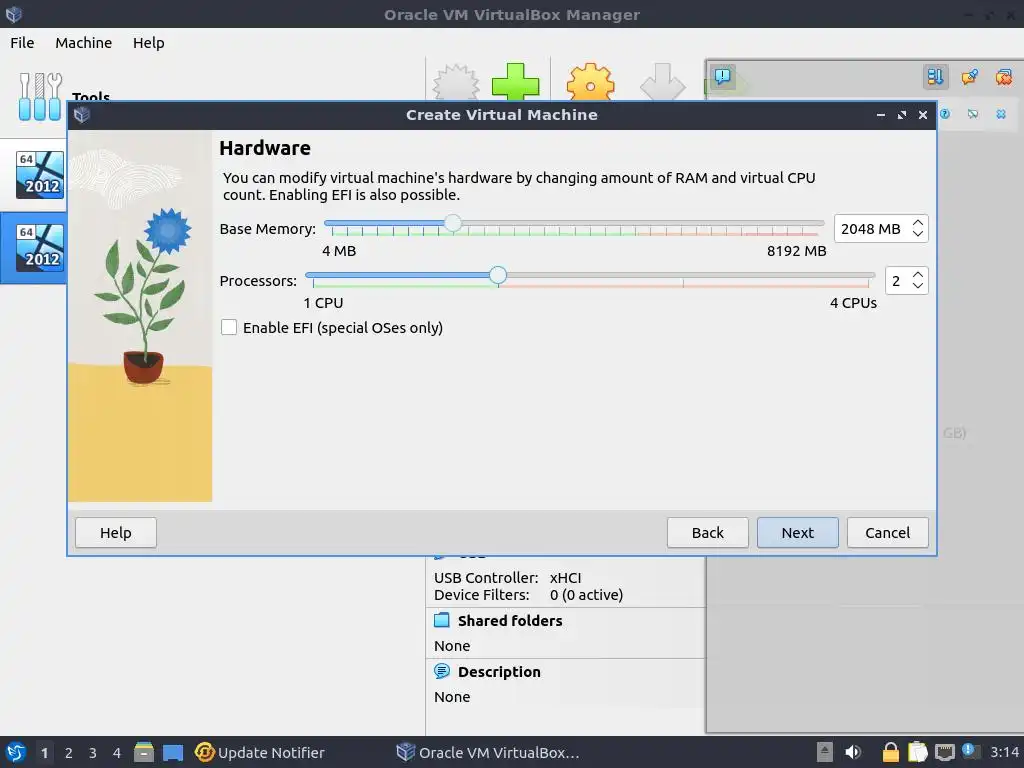Click the taskbar clock showing 3:14
The height and width of the screenshot is (768, 1024).
click(1004, 752)
